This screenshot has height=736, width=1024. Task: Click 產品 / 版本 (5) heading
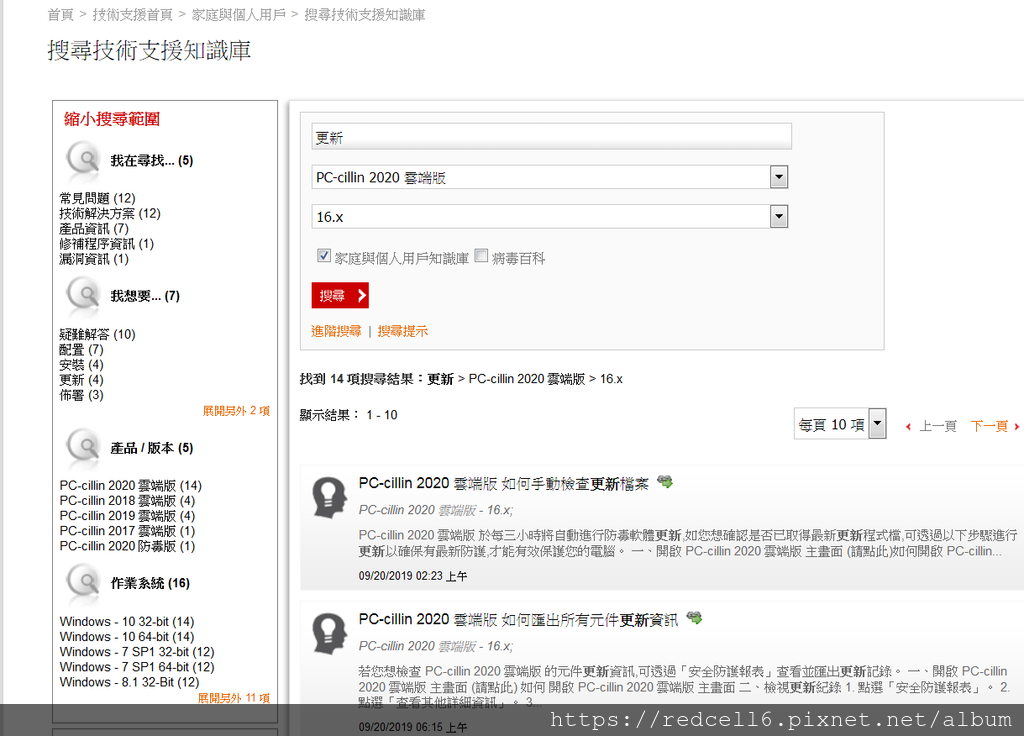(x=152, y=448)
